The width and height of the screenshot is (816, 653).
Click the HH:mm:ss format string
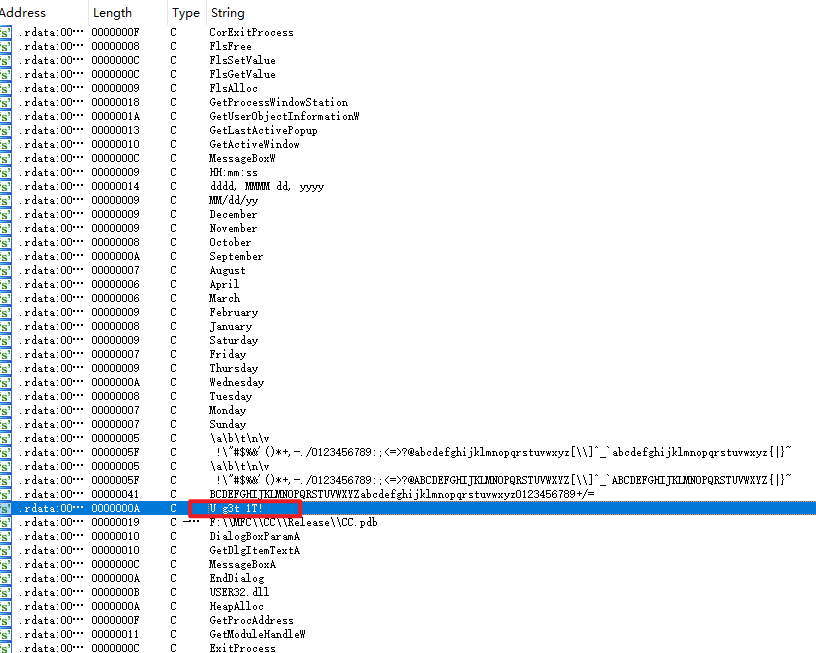(x=233, y=172)
